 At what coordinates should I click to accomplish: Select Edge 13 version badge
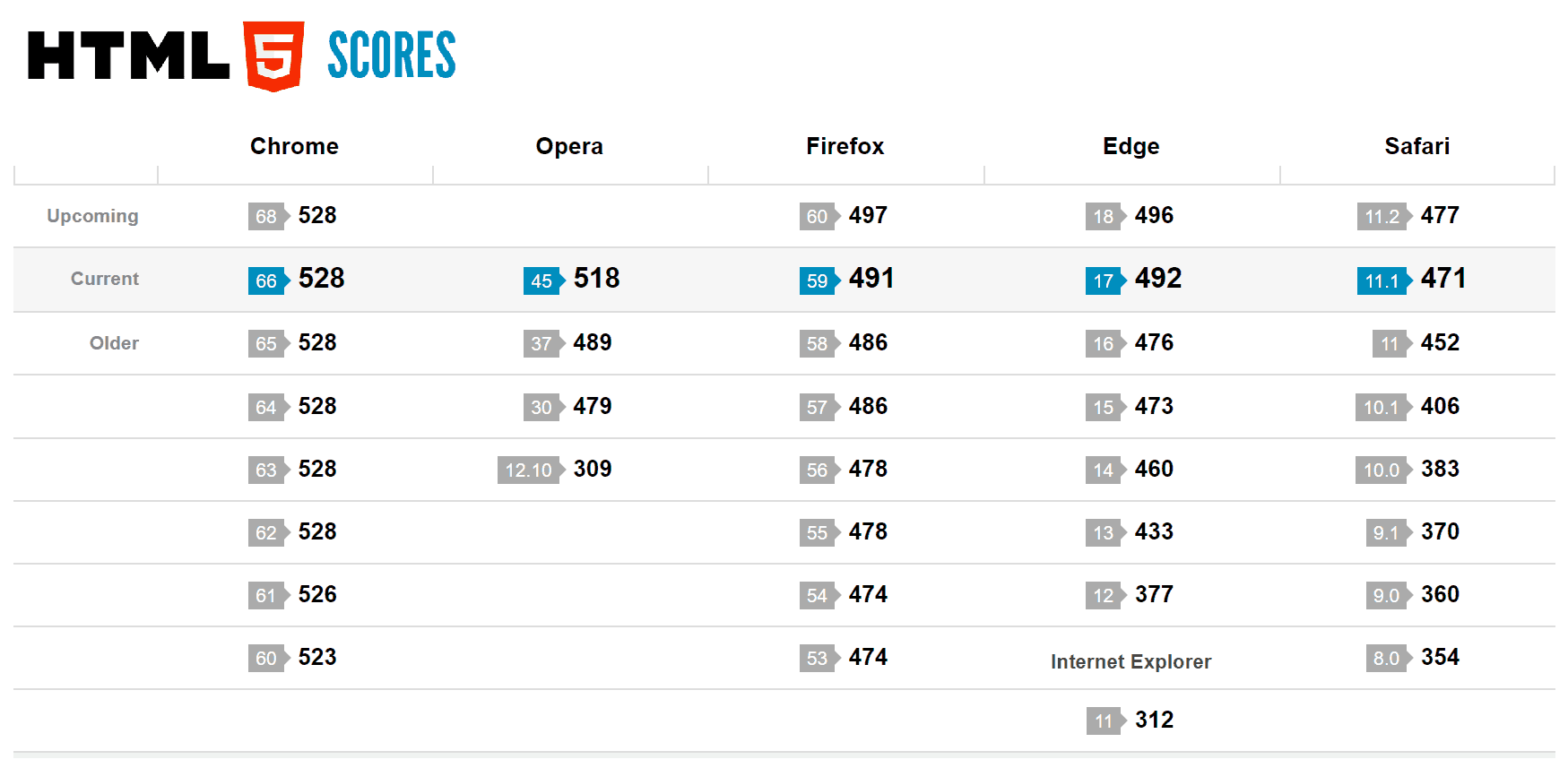(x=1105, y=532)
